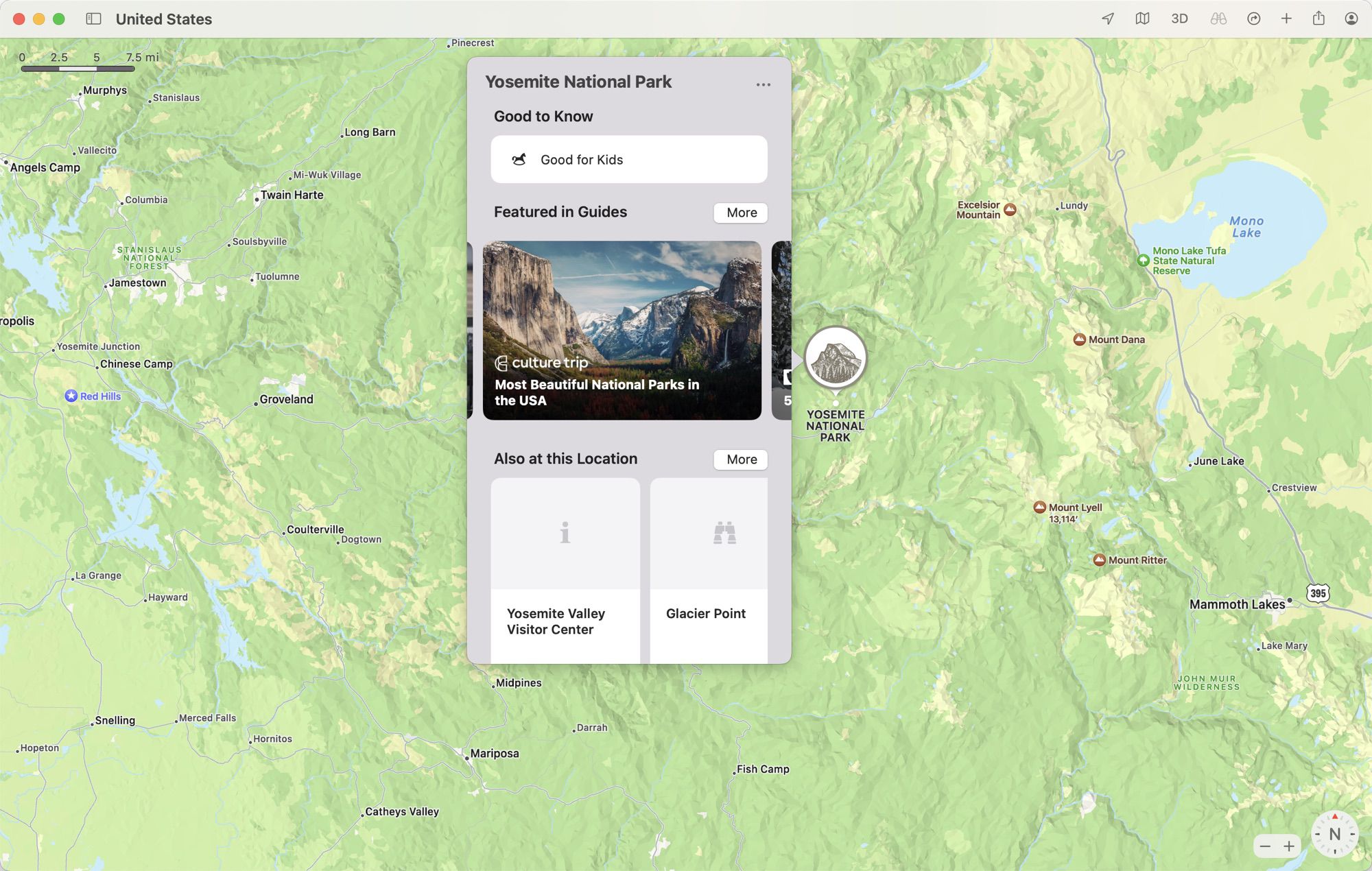Screen dimensions: 1372x871
Task: Open the ellipsis menu on the place card
Action: 764,84
